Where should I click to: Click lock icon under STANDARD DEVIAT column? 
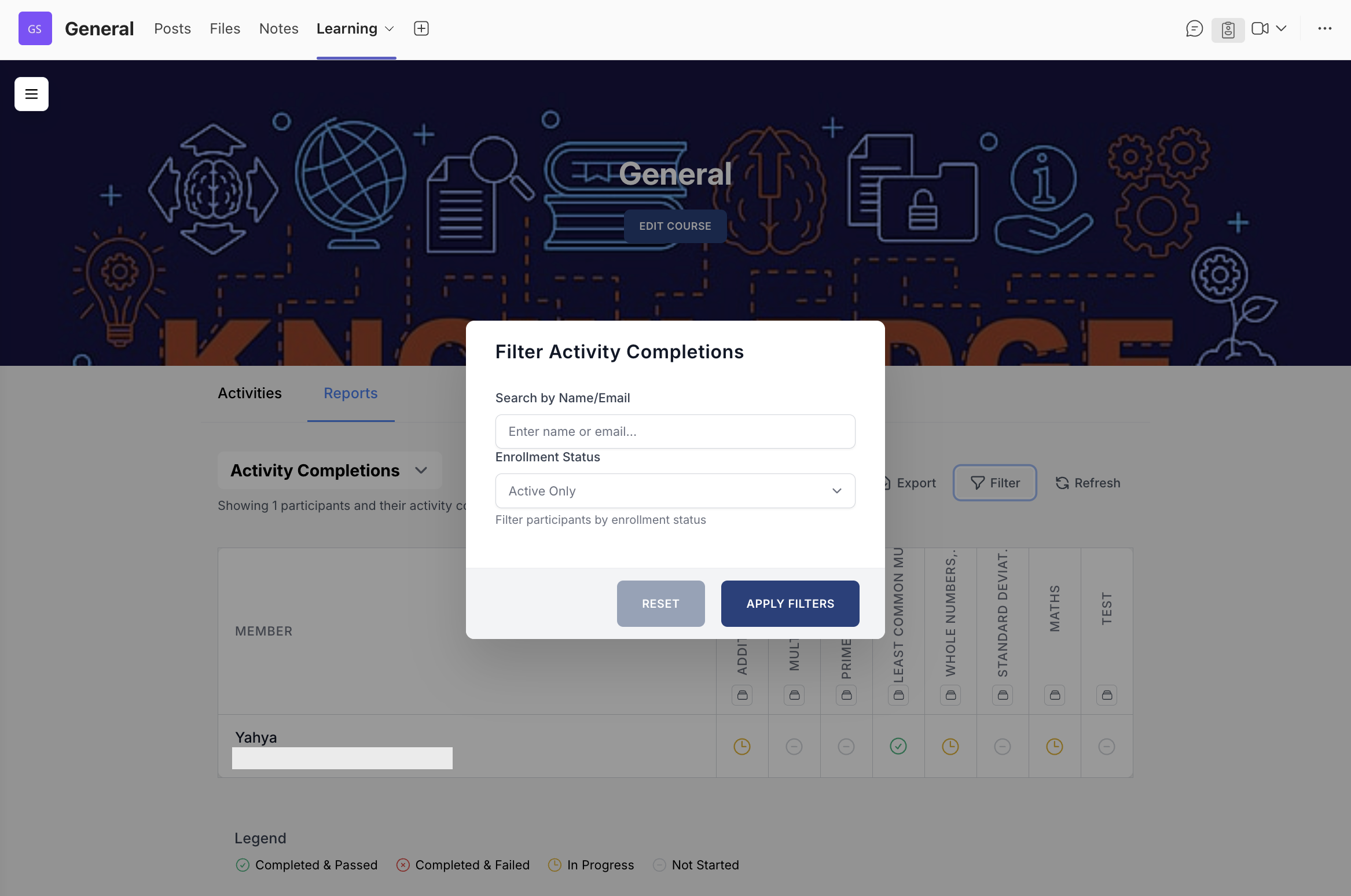click(1003, 695)
